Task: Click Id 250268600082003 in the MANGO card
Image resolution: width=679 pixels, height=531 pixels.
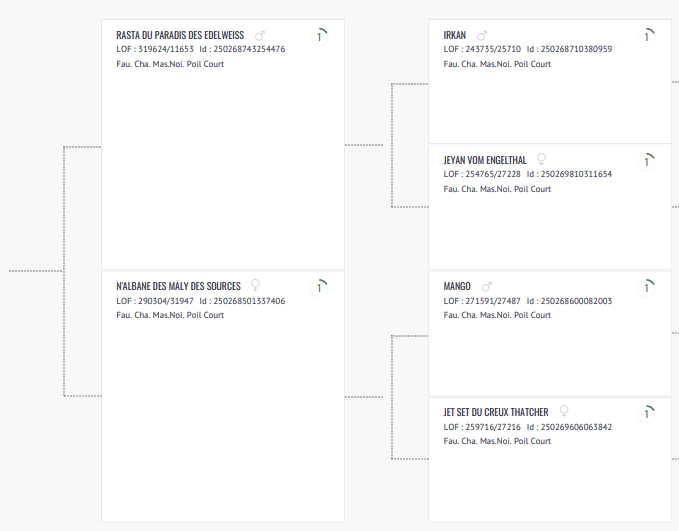Action: click(x=569, y=300)
